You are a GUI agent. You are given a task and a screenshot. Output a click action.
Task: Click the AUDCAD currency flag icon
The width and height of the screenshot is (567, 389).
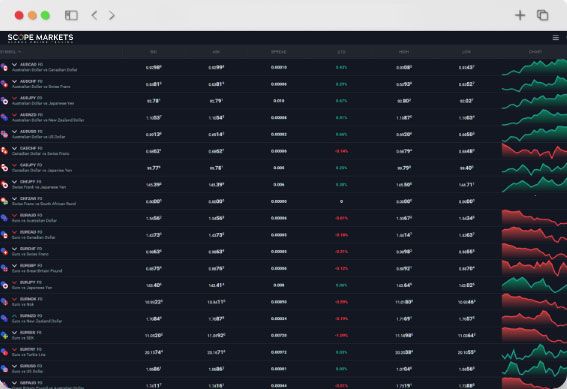[4, 67]
